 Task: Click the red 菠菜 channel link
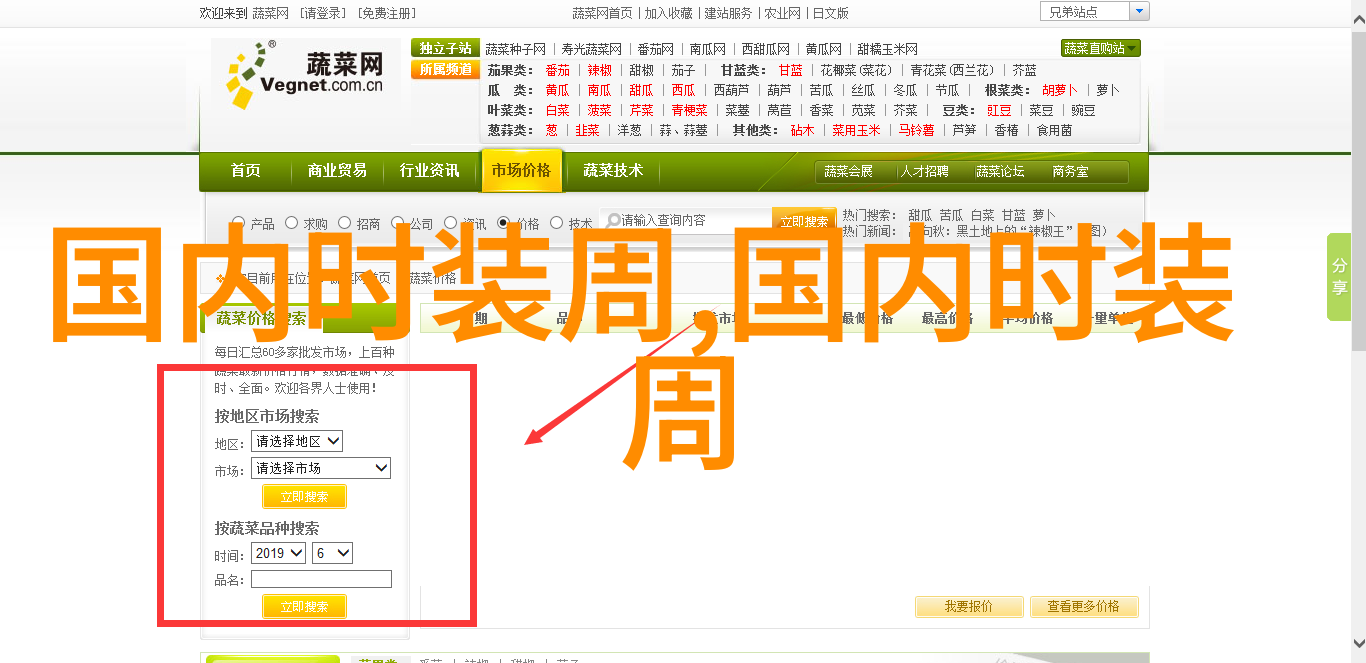tap(599, 110)
